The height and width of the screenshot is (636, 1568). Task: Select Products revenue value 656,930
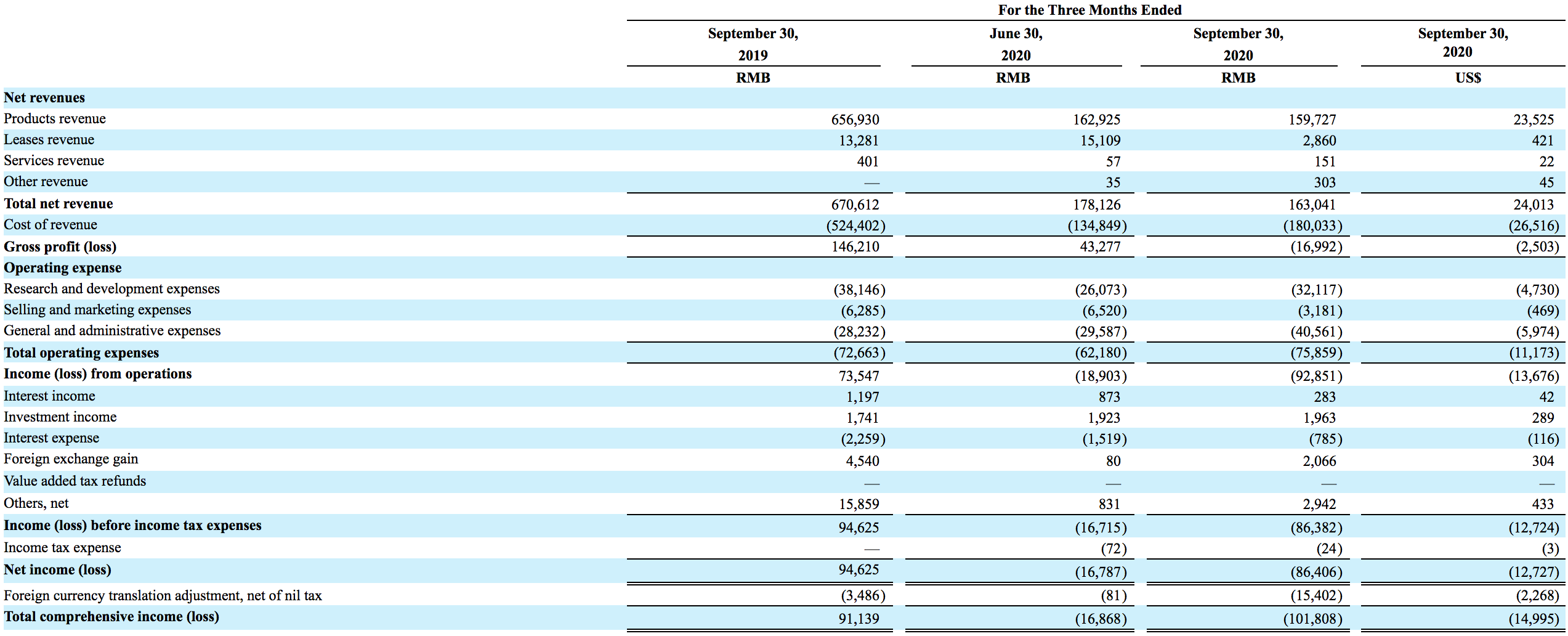click(855, 120)
